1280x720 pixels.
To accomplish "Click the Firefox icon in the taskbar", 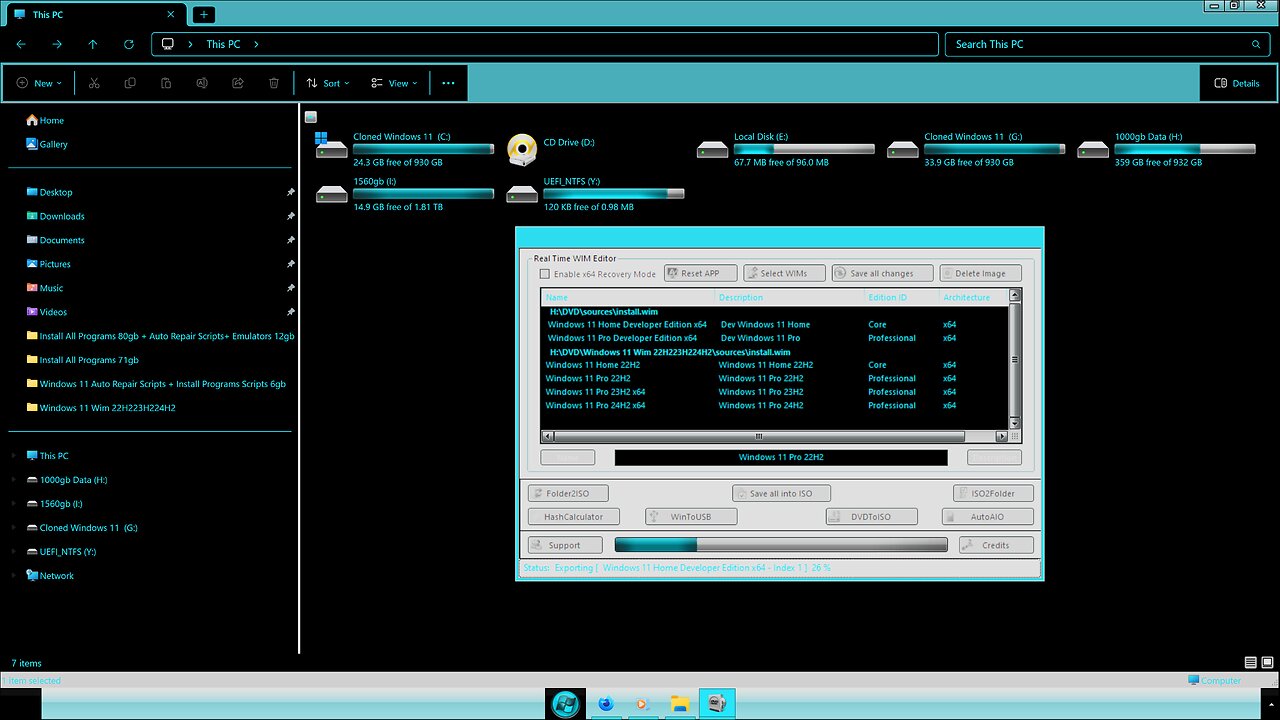I will click(605, 704).
